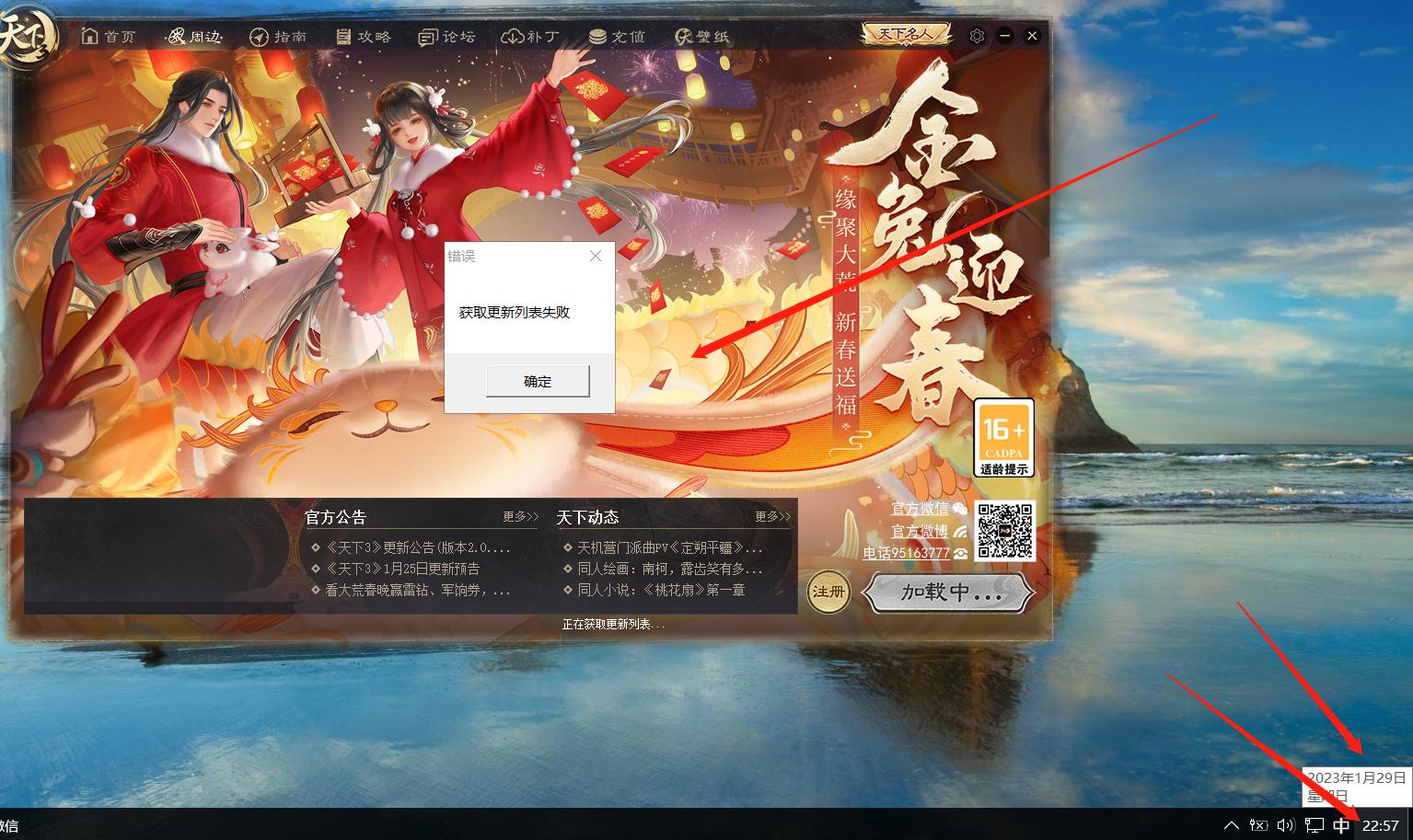Go to the 首页 tab
This screenshot has width=1413, height=840.
tap(109, 37)
